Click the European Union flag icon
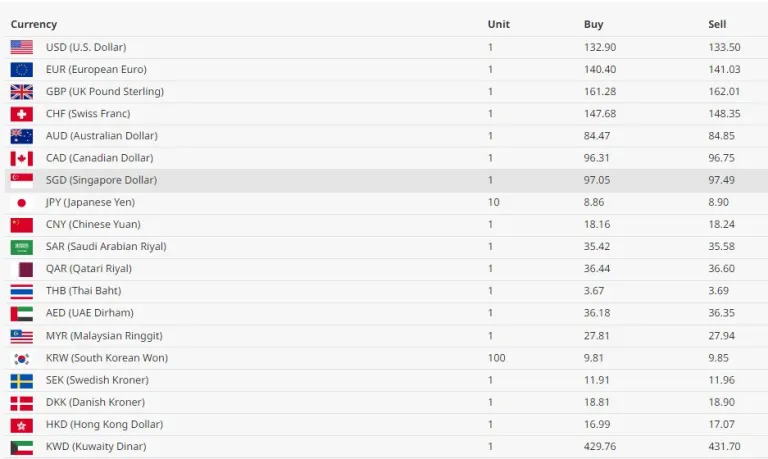The width and height of the screenshot is (768, 459). (22, 69)
